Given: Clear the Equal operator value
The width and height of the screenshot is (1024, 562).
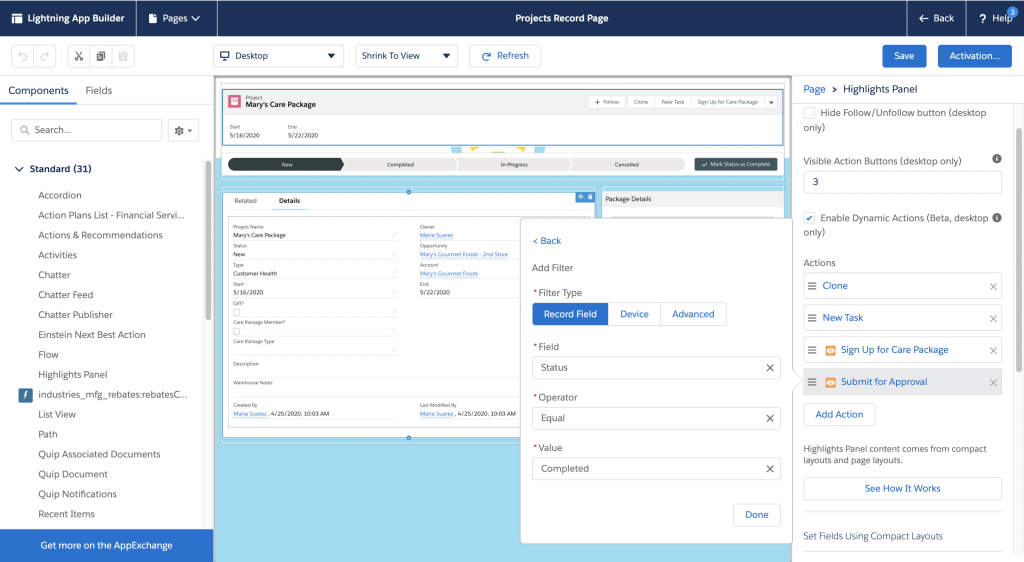Looking at the screenshot, I should pos(770,418).
